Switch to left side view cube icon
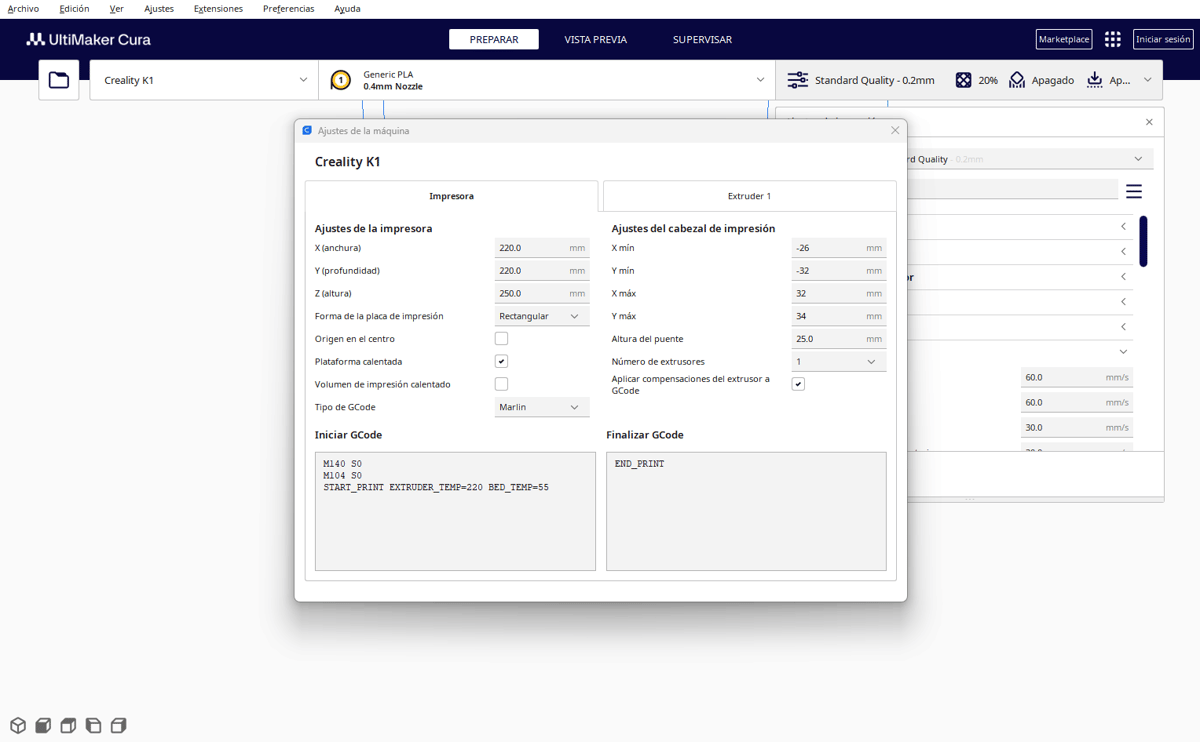Image resolution: width=1200 pixels, height=742 pixels. tap(93, 725)
